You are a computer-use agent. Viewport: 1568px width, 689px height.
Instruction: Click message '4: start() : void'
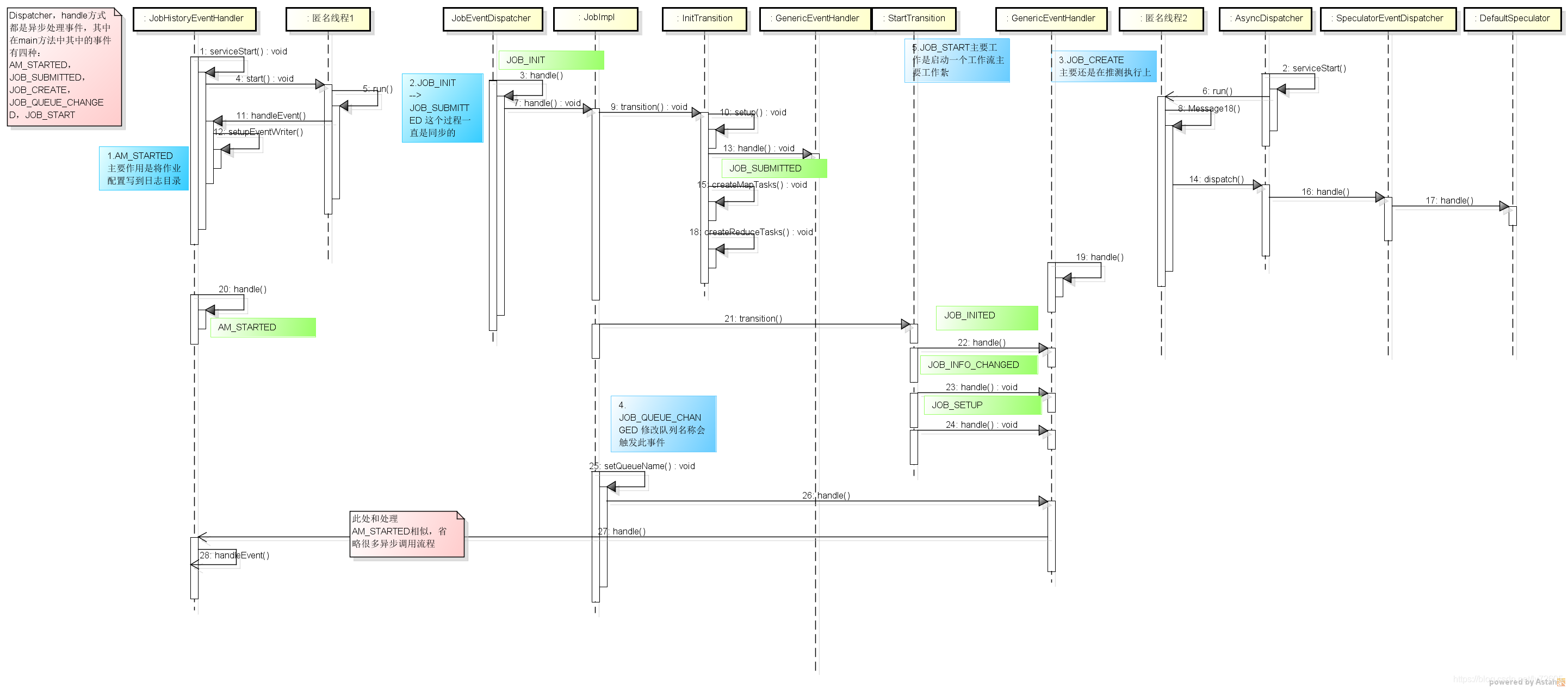(265, 78)
